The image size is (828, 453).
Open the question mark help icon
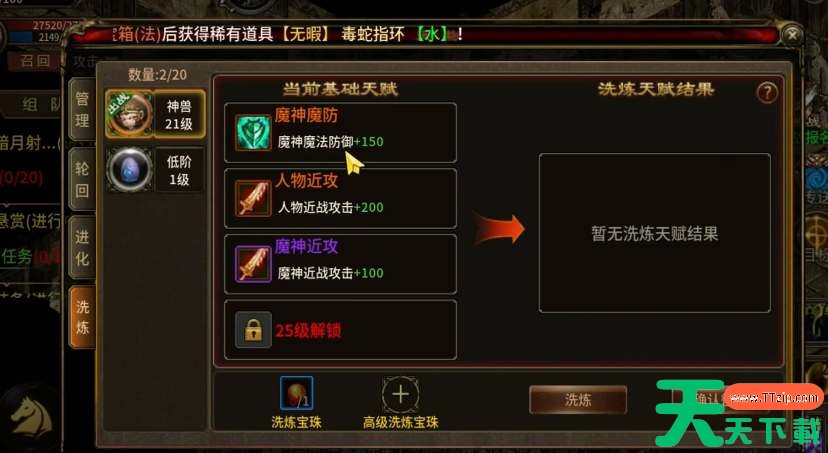[x=767, y=93]
